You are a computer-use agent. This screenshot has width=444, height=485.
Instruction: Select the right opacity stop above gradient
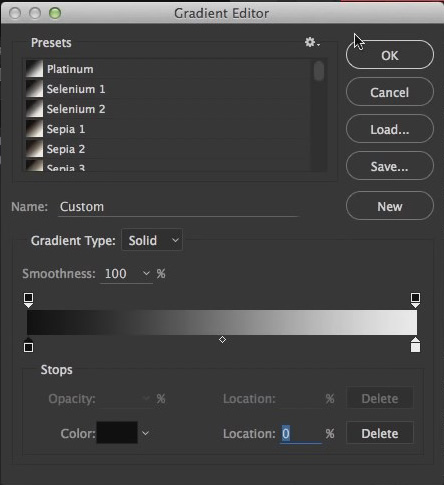(x=415, y=300)
